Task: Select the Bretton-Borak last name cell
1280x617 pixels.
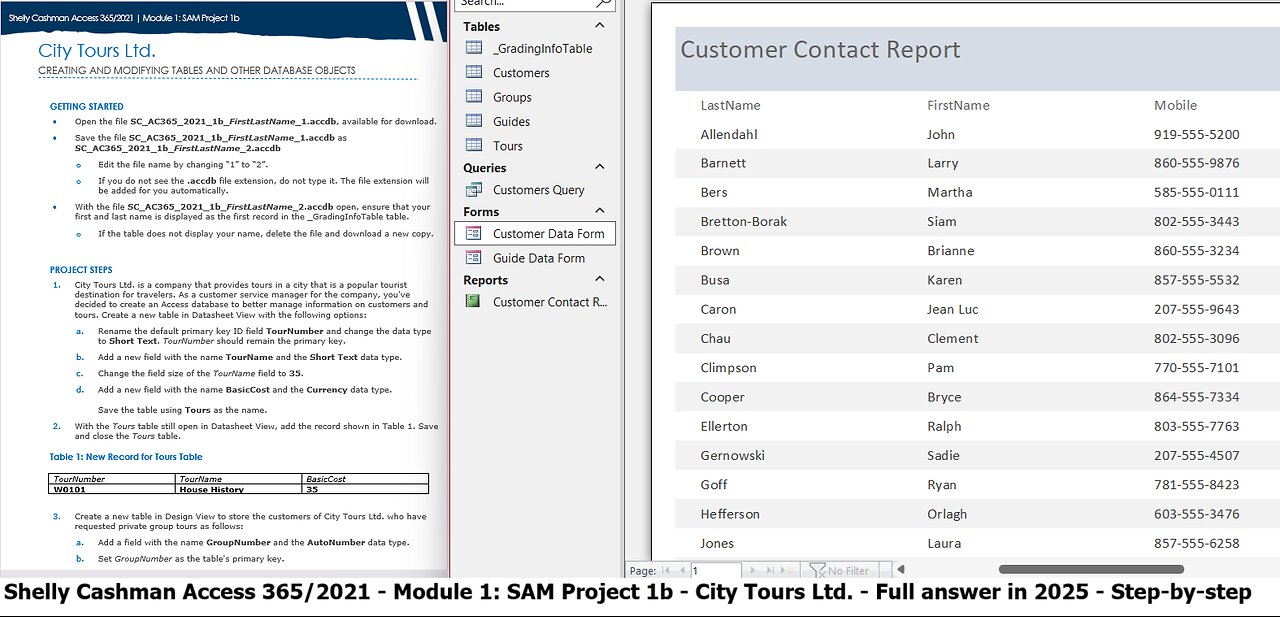Action: [744, 221]
